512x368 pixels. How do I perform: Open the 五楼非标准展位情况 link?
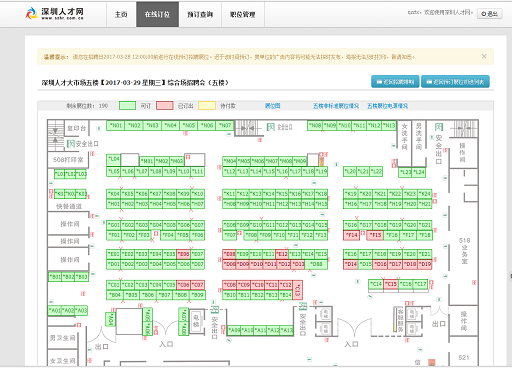[336, 106]
